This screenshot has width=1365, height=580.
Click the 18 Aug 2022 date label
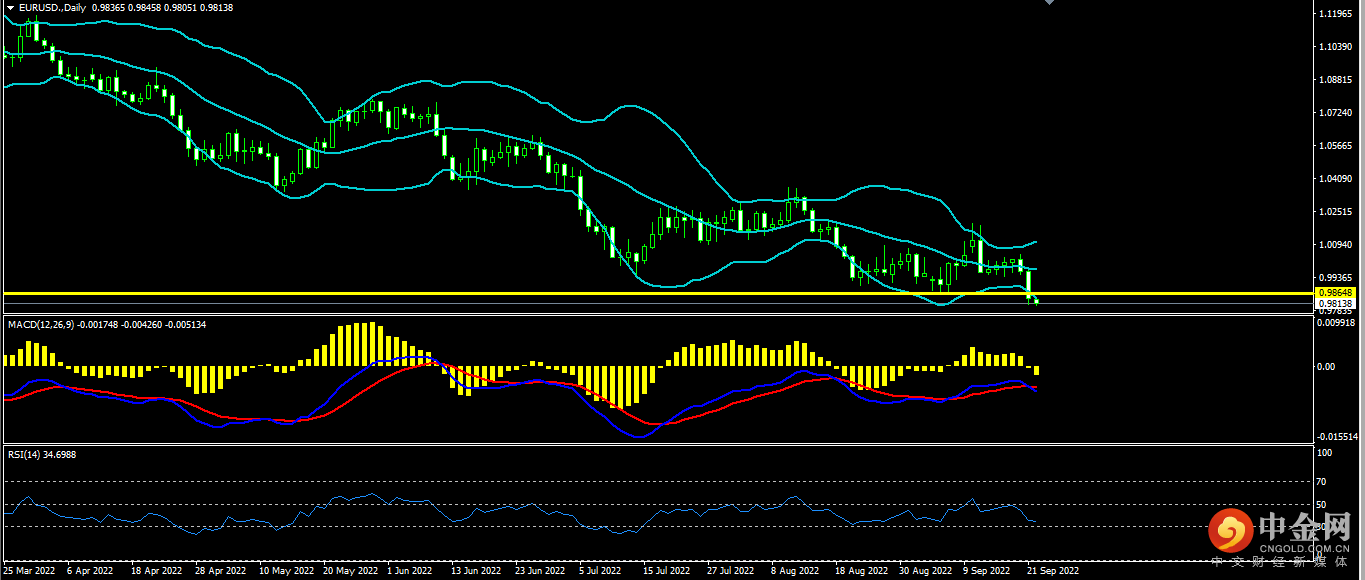pos(861,571)
